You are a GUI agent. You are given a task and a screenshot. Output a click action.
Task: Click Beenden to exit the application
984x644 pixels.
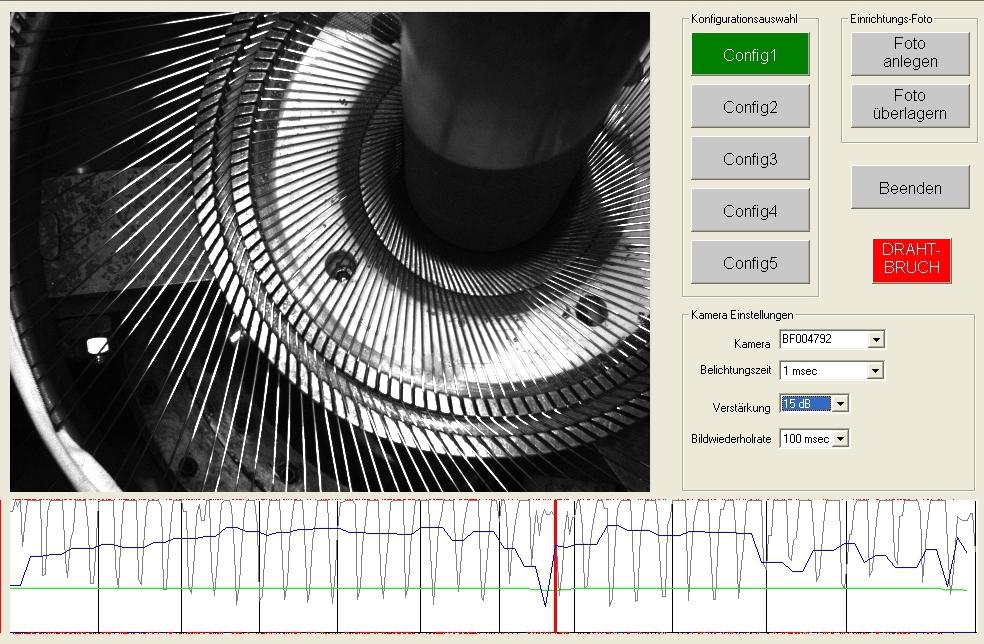(x=910, y=188)
